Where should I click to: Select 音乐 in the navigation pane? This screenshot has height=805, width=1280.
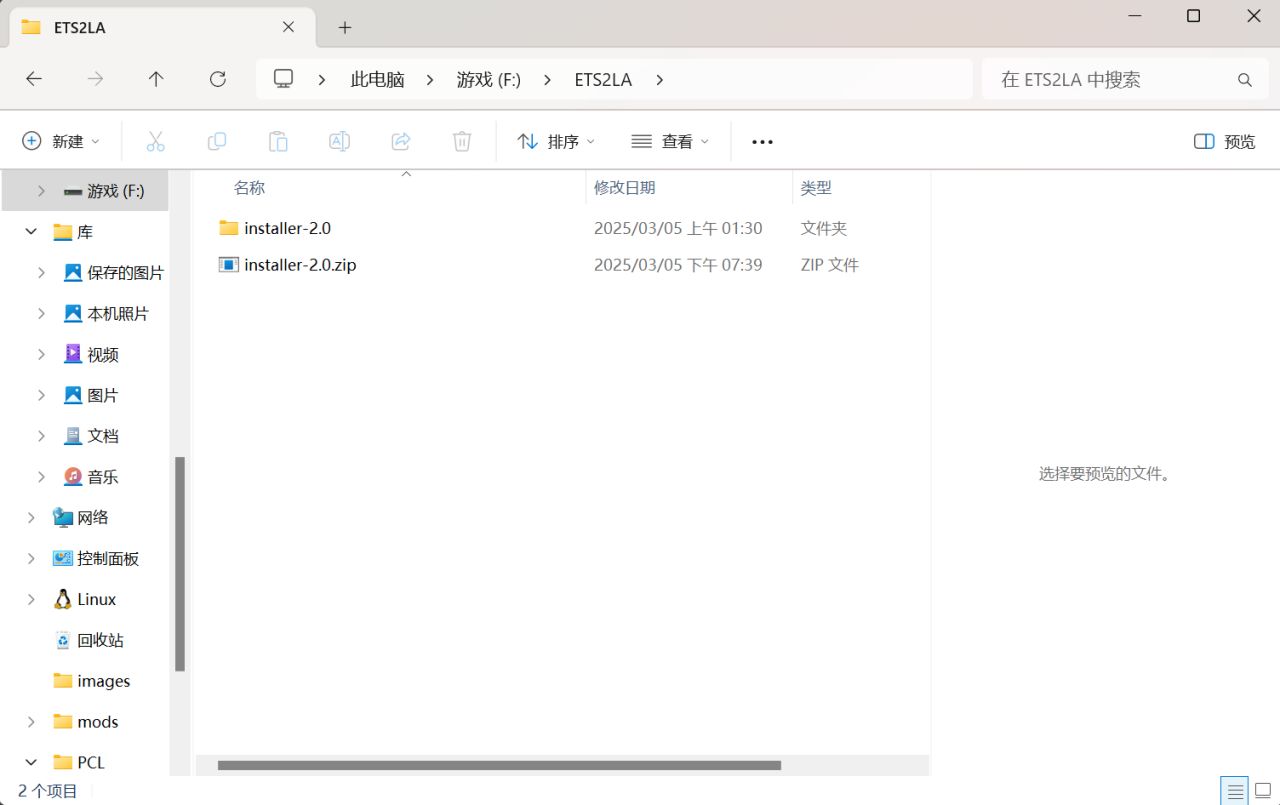(103, 477)
